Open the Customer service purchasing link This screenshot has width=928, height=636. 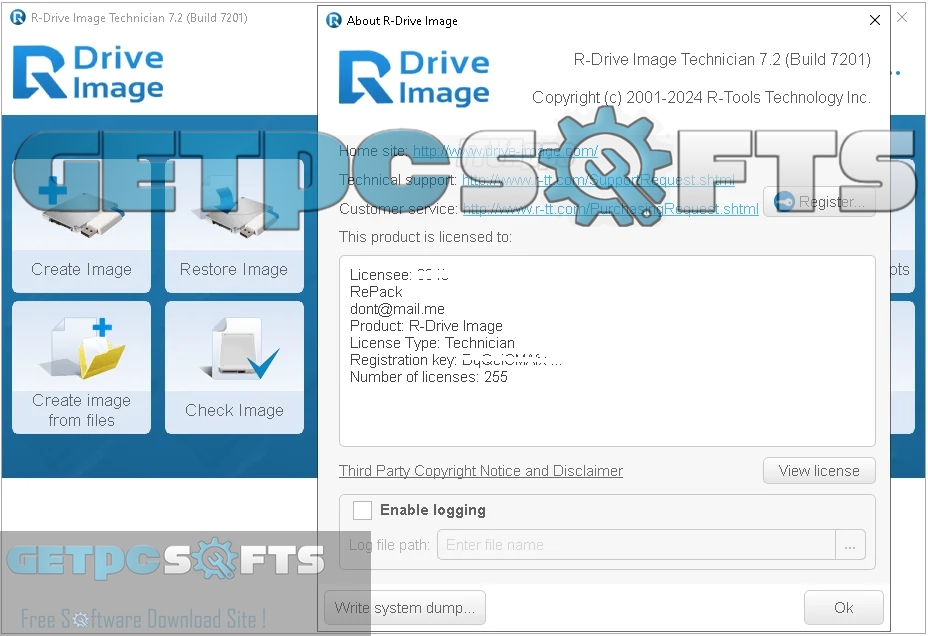point(610,209)
